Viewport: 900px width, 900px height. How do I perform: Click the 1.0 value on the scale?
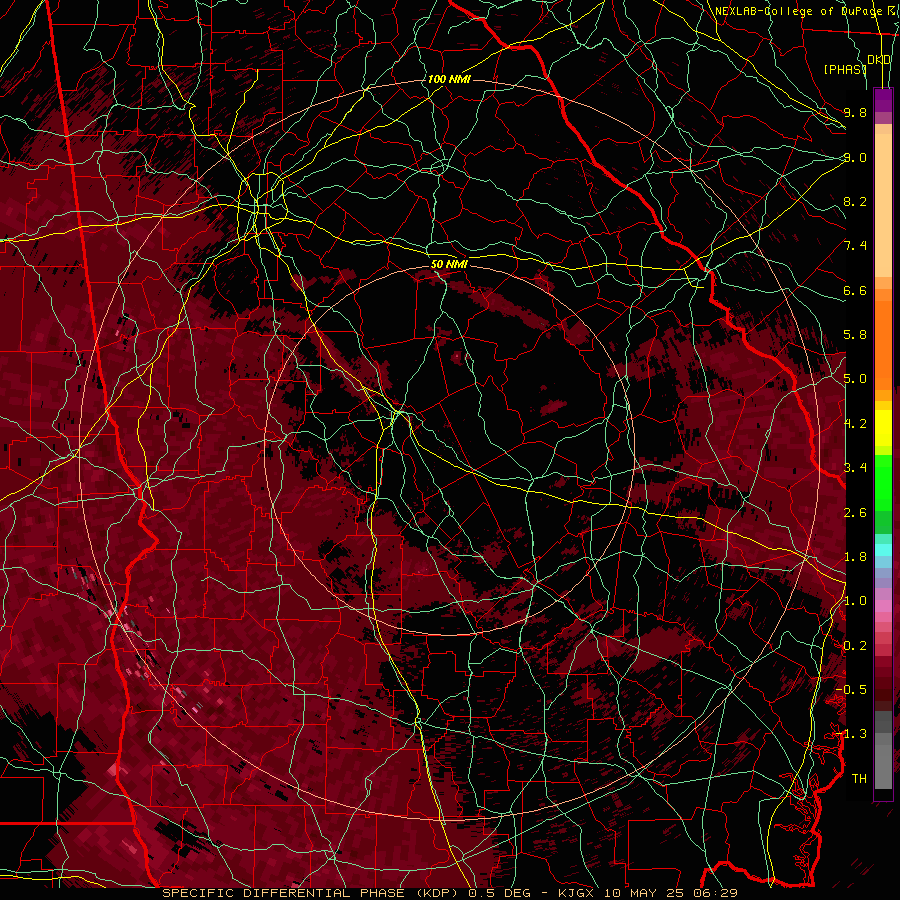[x=855, y=601]
